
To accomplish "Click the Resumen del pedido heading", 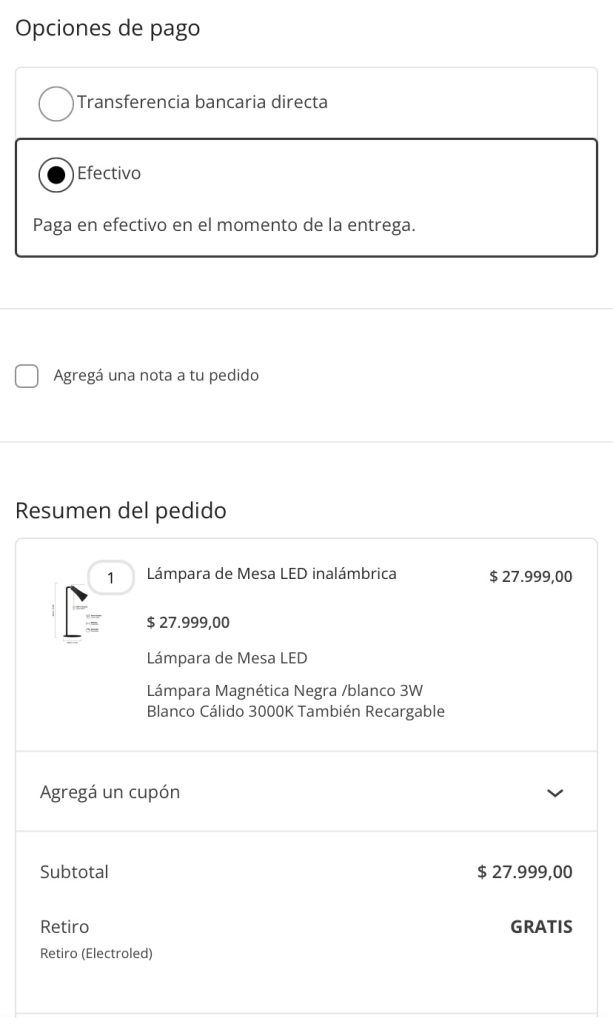I will pos(121,511).
